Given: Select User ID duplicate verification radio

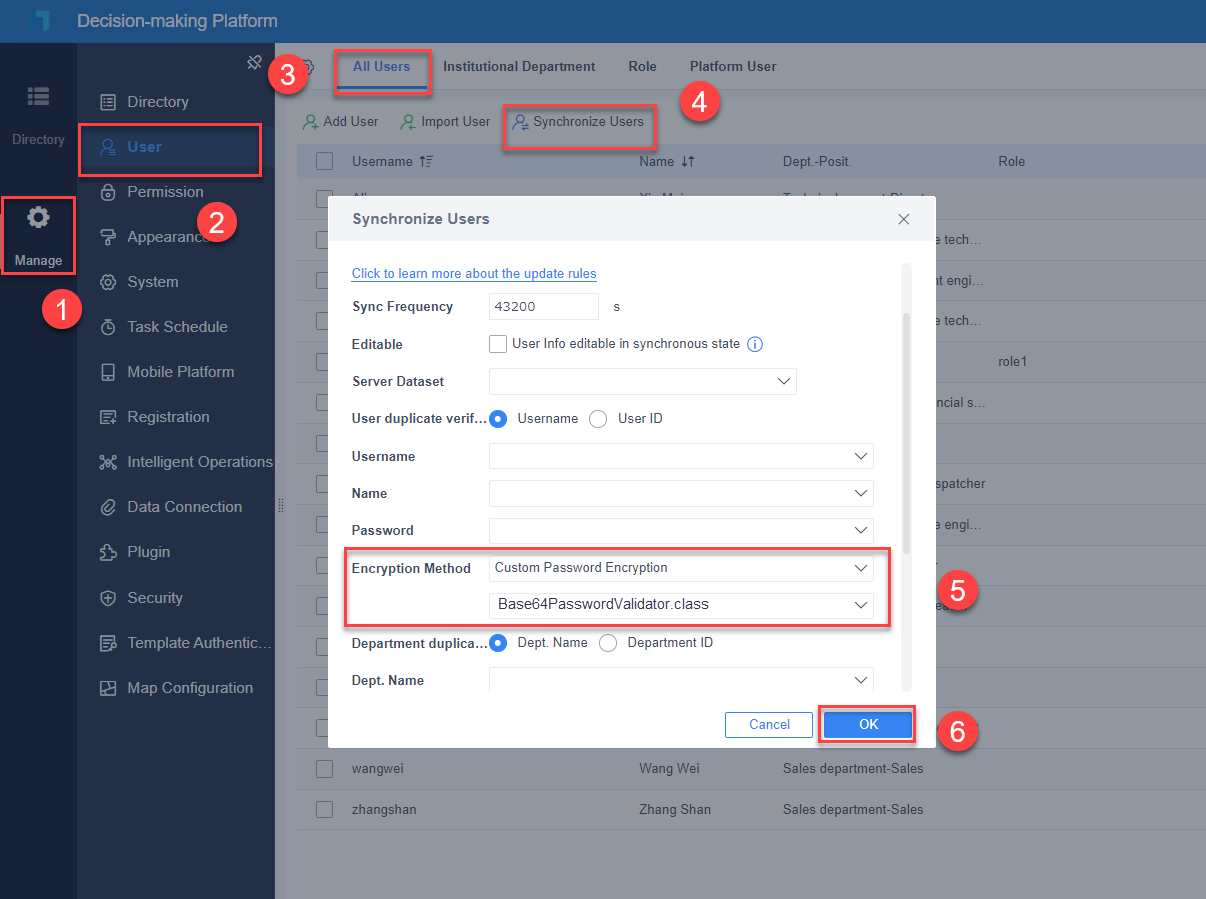Looking at the screenshot, I should pos(598,419).
